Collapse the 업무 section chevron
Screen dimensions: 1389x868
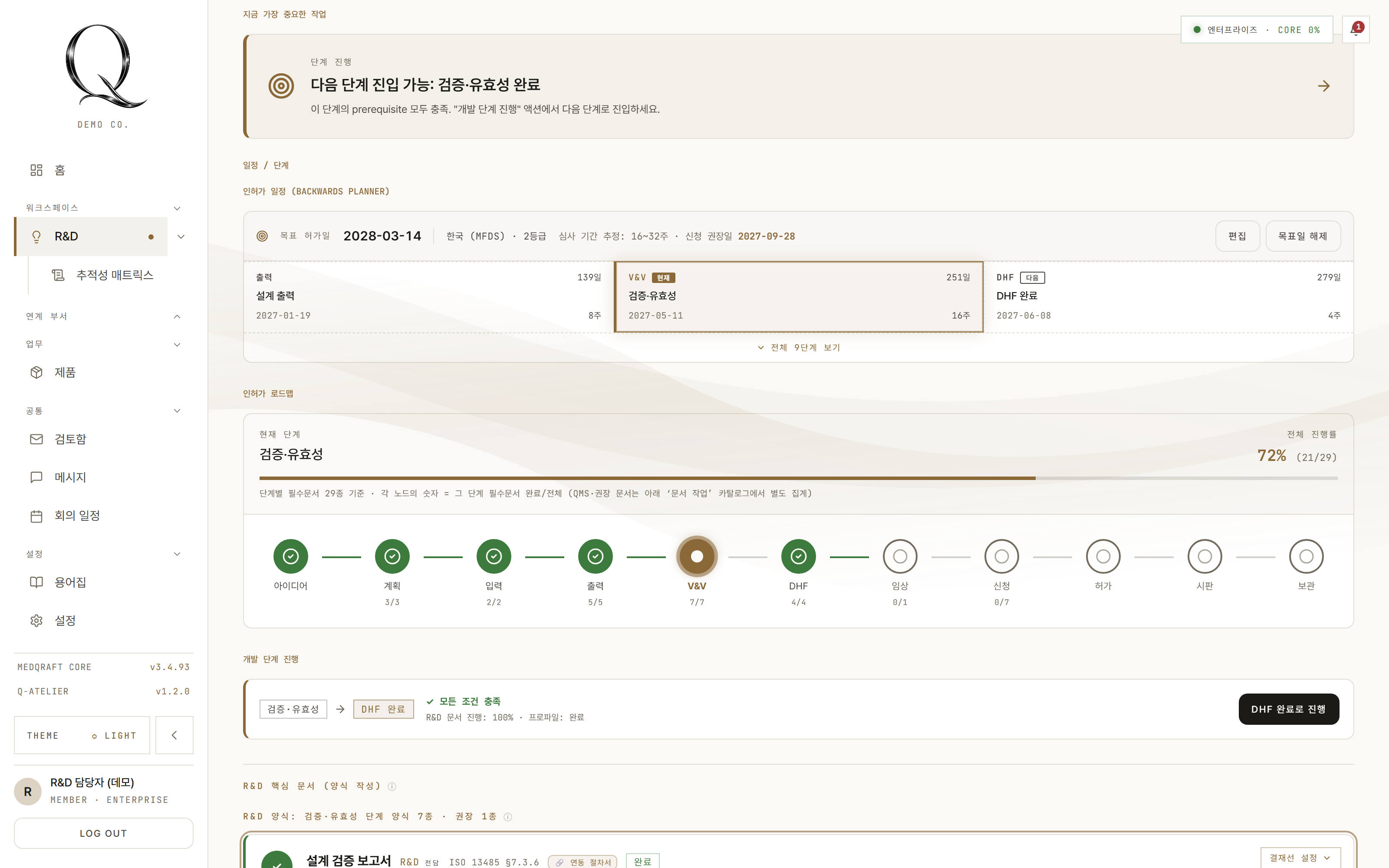(178, 345)
